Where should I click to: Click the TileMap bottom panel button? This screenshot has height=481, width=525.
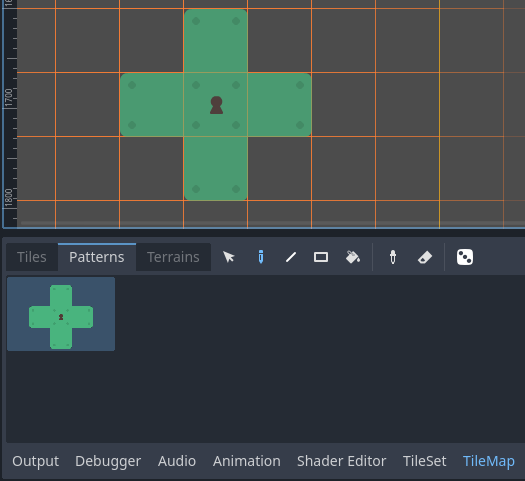pyautogui.click(x=489, y=461)
